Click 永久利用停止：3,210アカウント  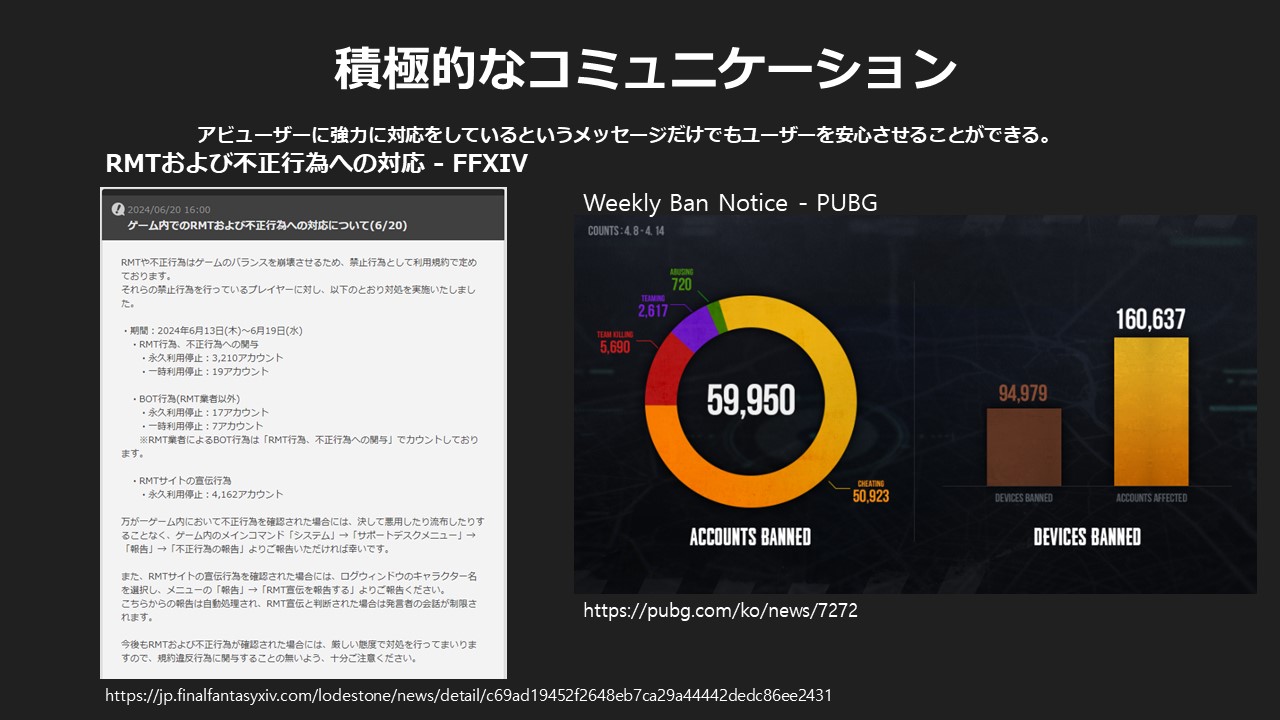pos(212,357)
